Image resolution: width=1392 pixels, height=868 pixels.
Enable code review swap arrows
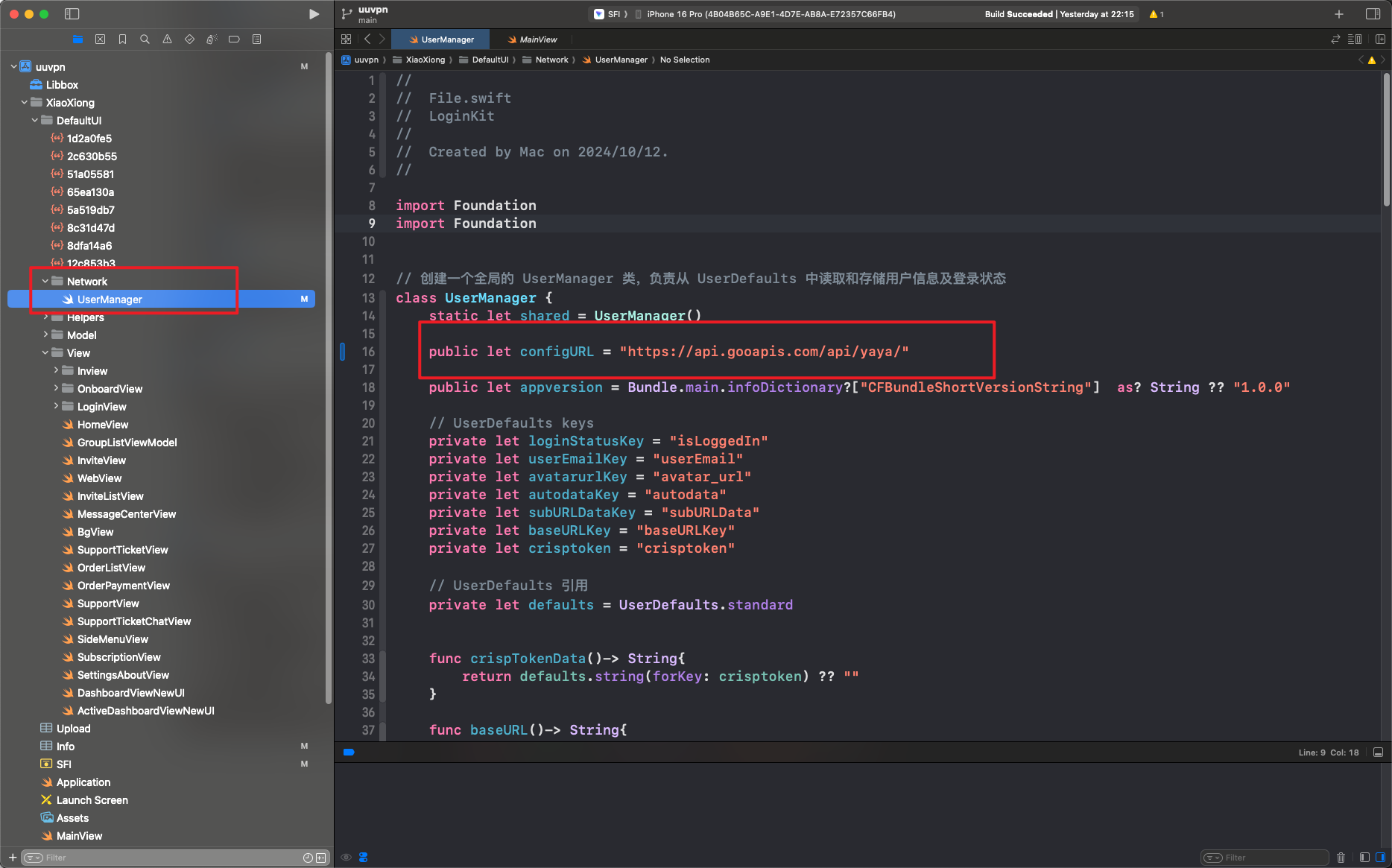1335,39
